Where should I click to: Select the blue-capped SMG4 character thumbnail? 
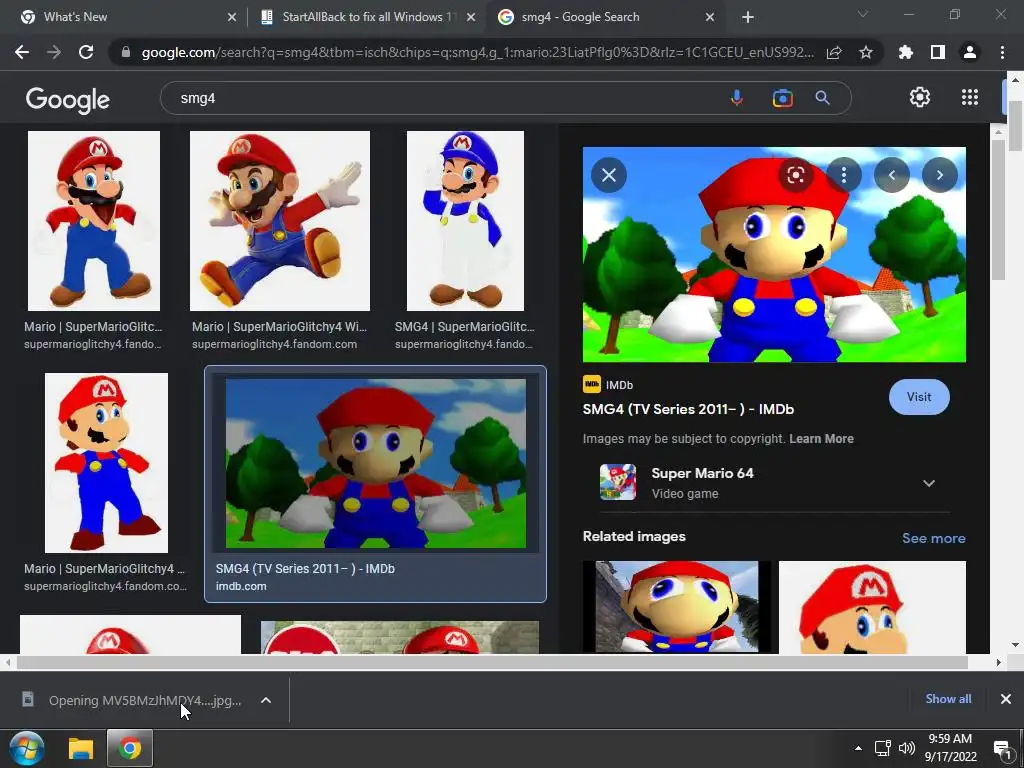pos(465,221)
